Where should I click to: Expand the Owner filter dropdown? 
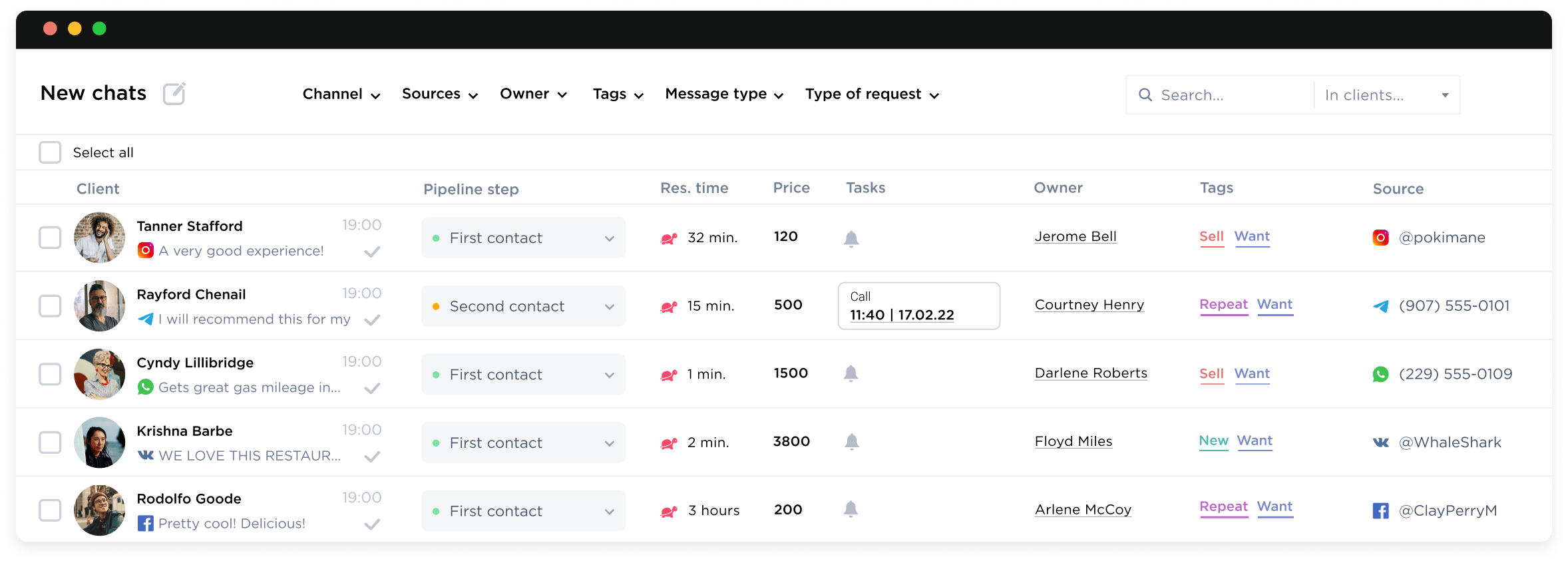534,94
